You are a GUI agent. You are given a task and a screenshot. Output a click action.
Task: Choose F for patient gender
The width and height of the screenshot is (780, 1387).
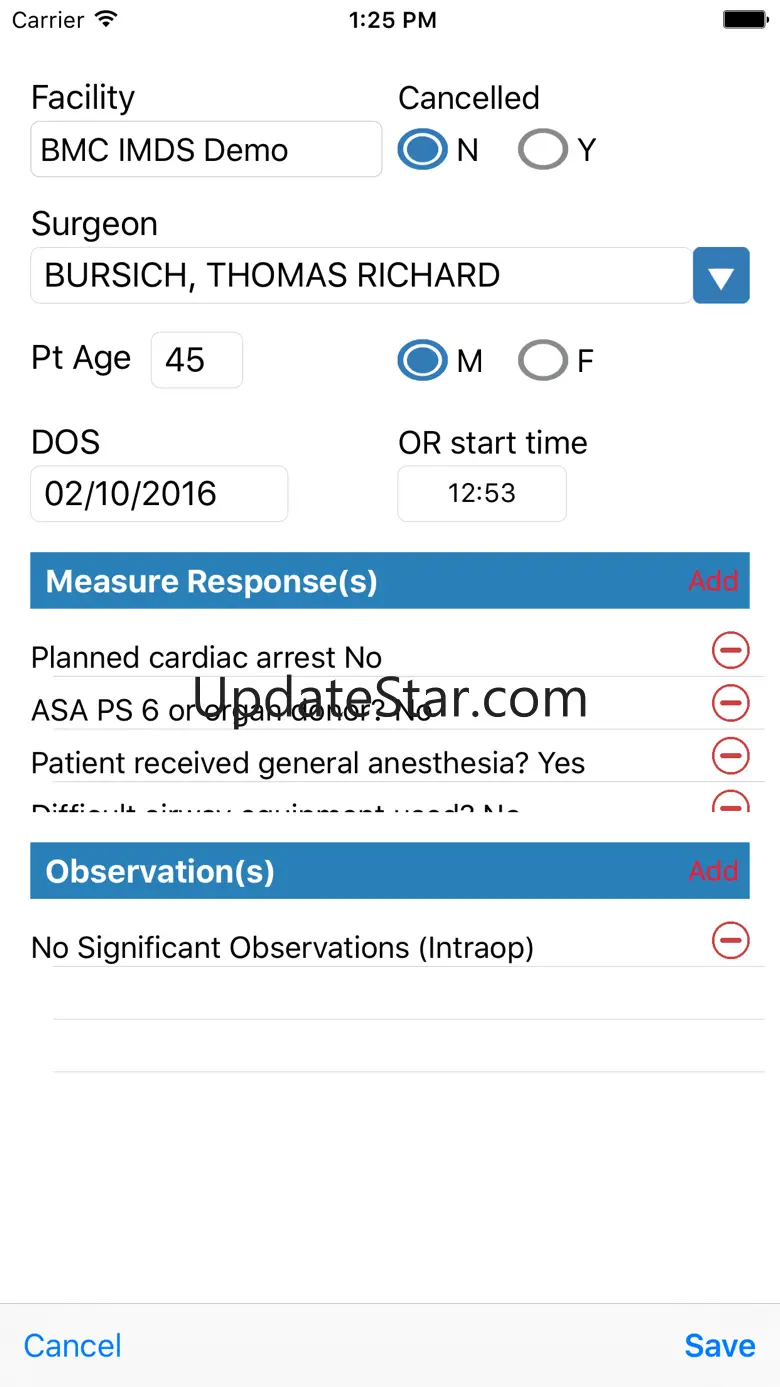543,360
